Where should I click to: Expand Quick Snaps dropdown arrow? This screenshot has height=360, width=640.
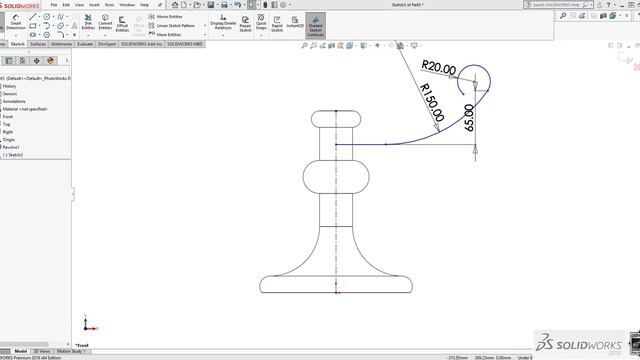[261, 35]
